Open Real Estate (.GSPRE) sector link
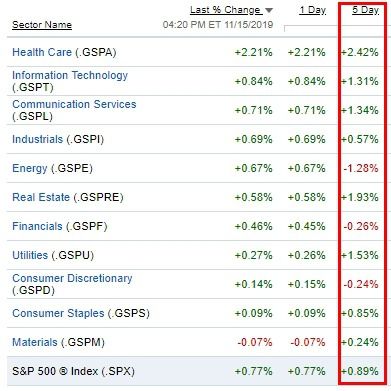391x391 pixels. [x=41, y=197]
